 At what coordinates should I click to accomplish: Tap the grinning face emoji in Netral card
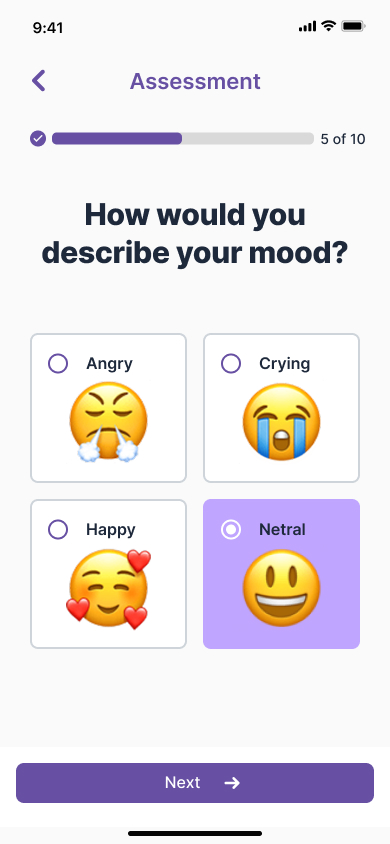point(281,588)
